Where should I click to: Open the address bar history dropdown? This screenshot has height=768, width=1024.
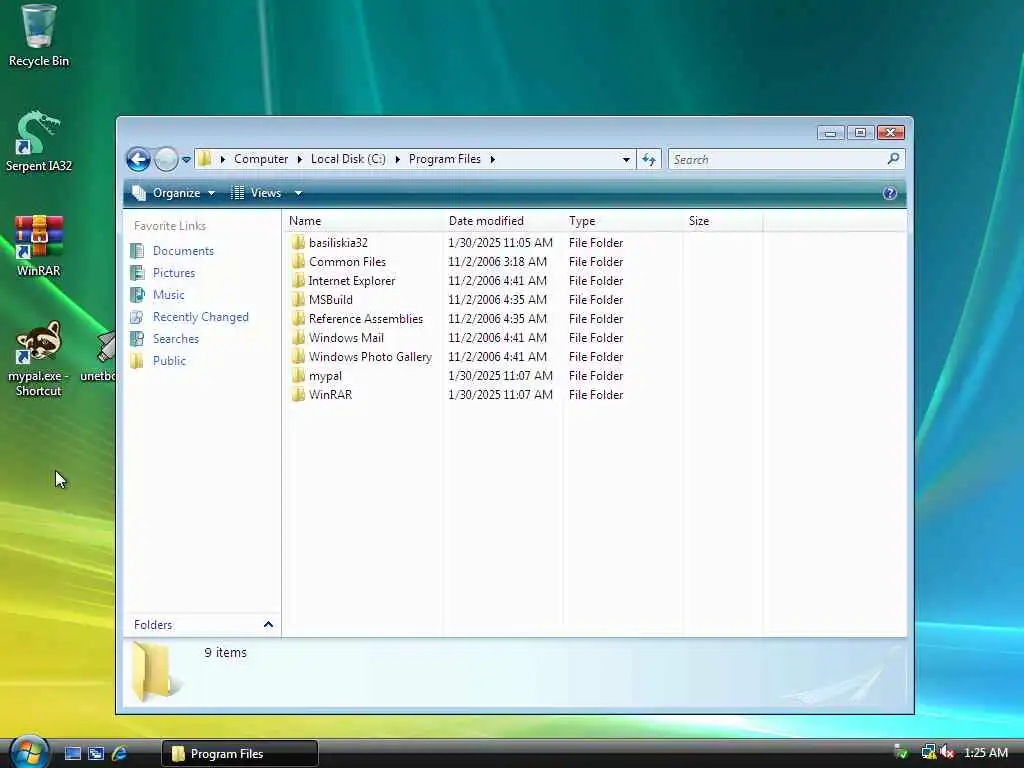[626, 159]
